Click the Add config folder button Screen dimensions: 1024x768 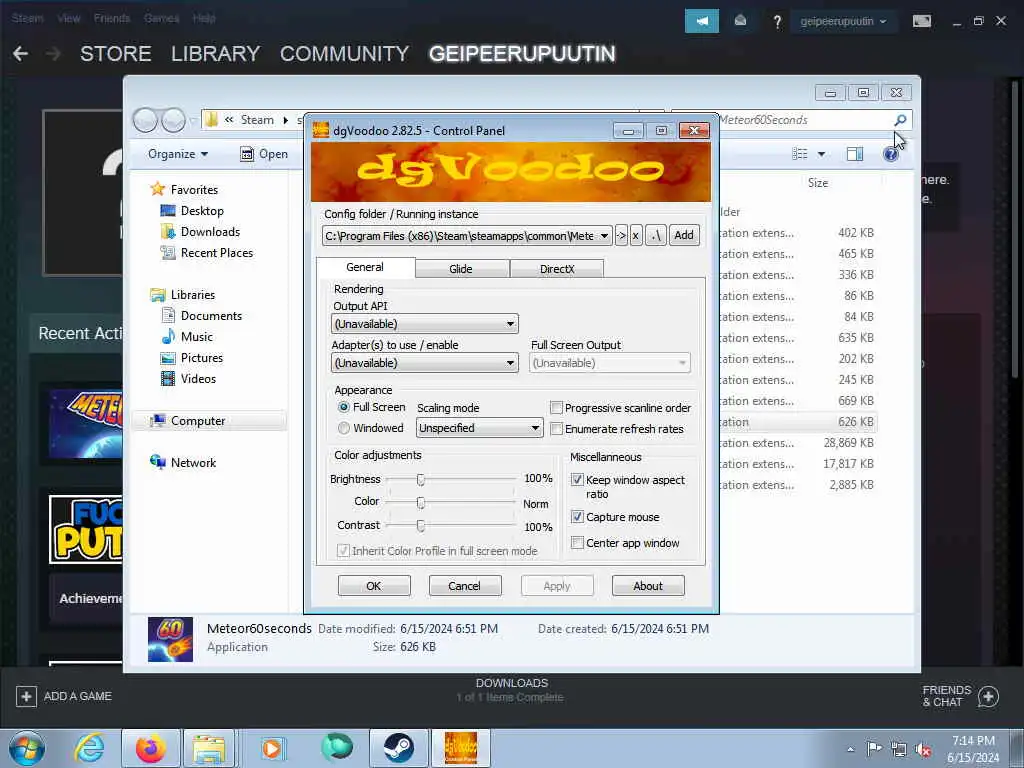pyautogui.click(x=684, y=235)
